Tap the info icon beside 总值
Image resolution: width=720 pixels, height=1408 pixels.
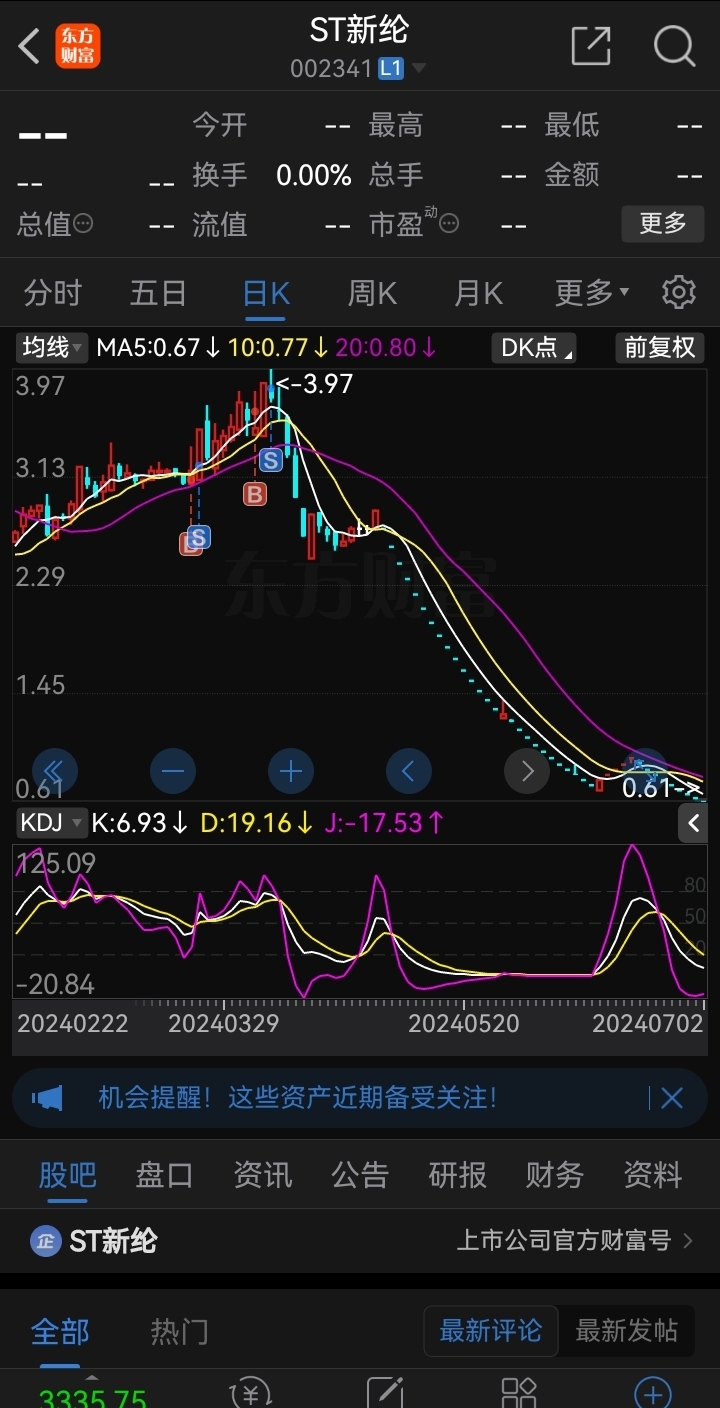point(83,223)
